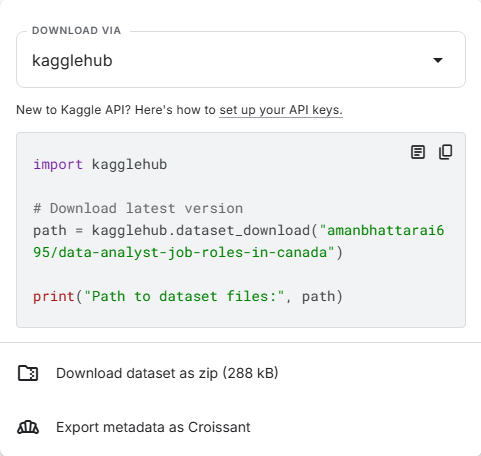Screen dimensions: 481x456
Task: Click the New to Kaggle API text
Action: (73, 110)
